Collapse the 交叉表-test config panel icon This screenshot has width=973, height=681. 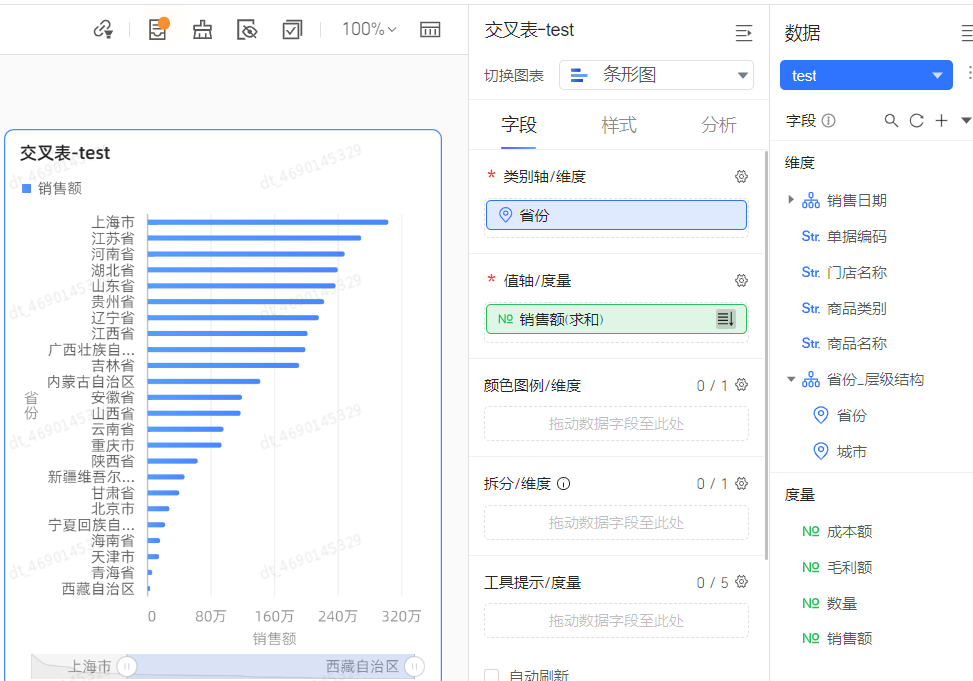[743, 32]
